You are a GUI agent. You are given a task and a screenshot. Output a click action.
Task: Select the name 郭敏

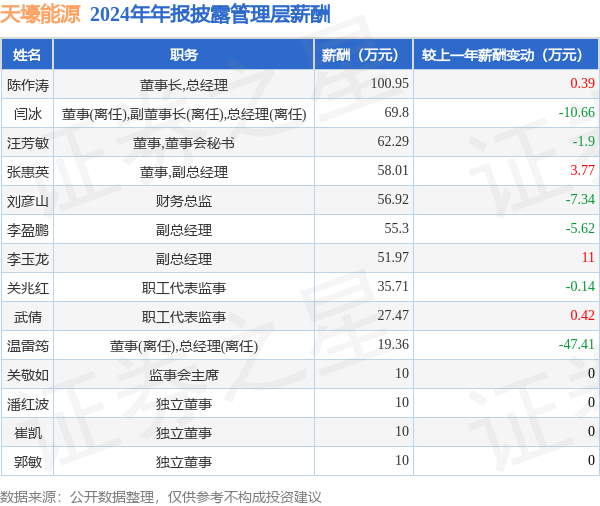click(x=28, y=462)
